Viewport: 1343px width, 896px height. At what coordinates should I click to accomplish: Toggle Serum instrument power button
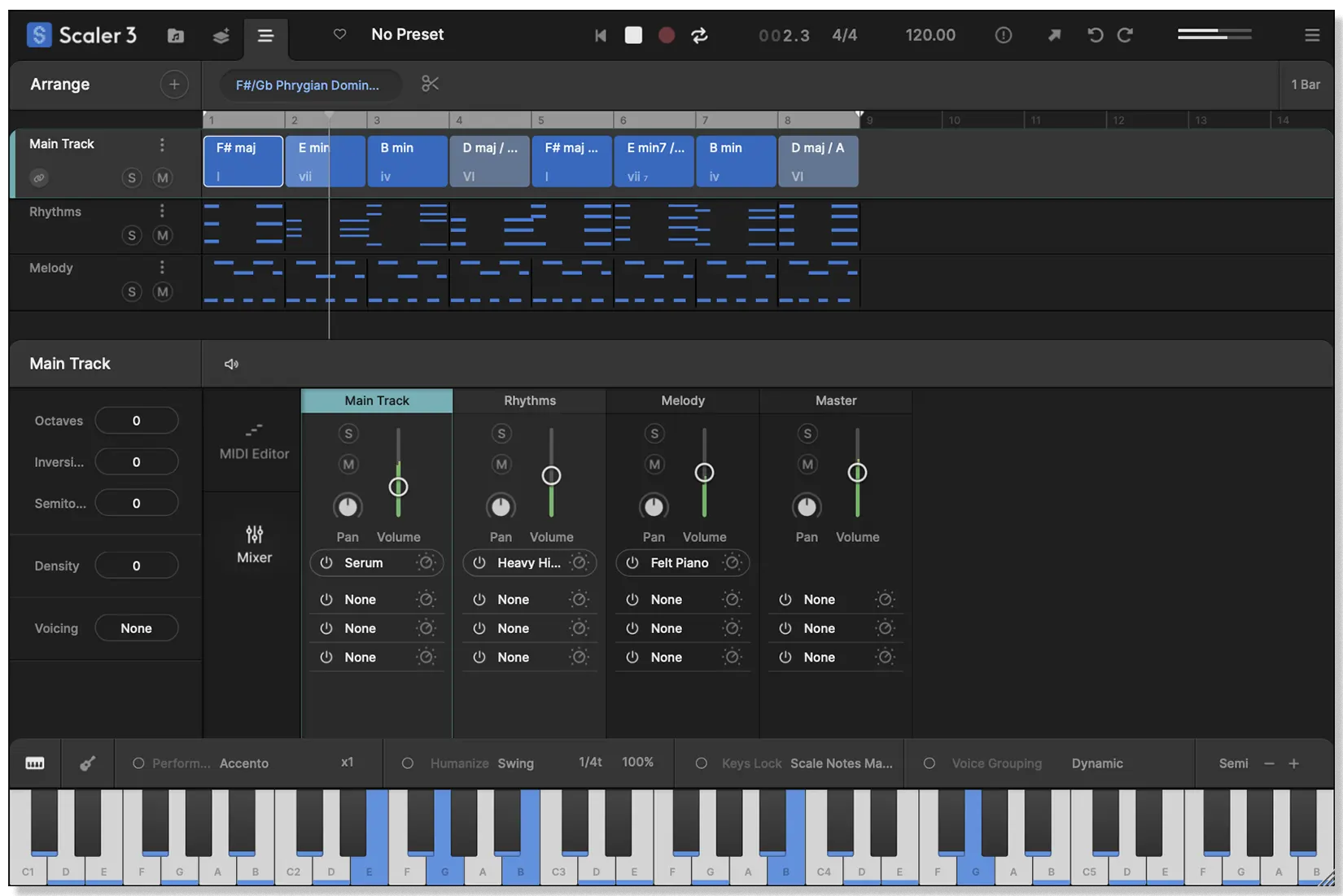pyautogui.click(x=326, y=562)
